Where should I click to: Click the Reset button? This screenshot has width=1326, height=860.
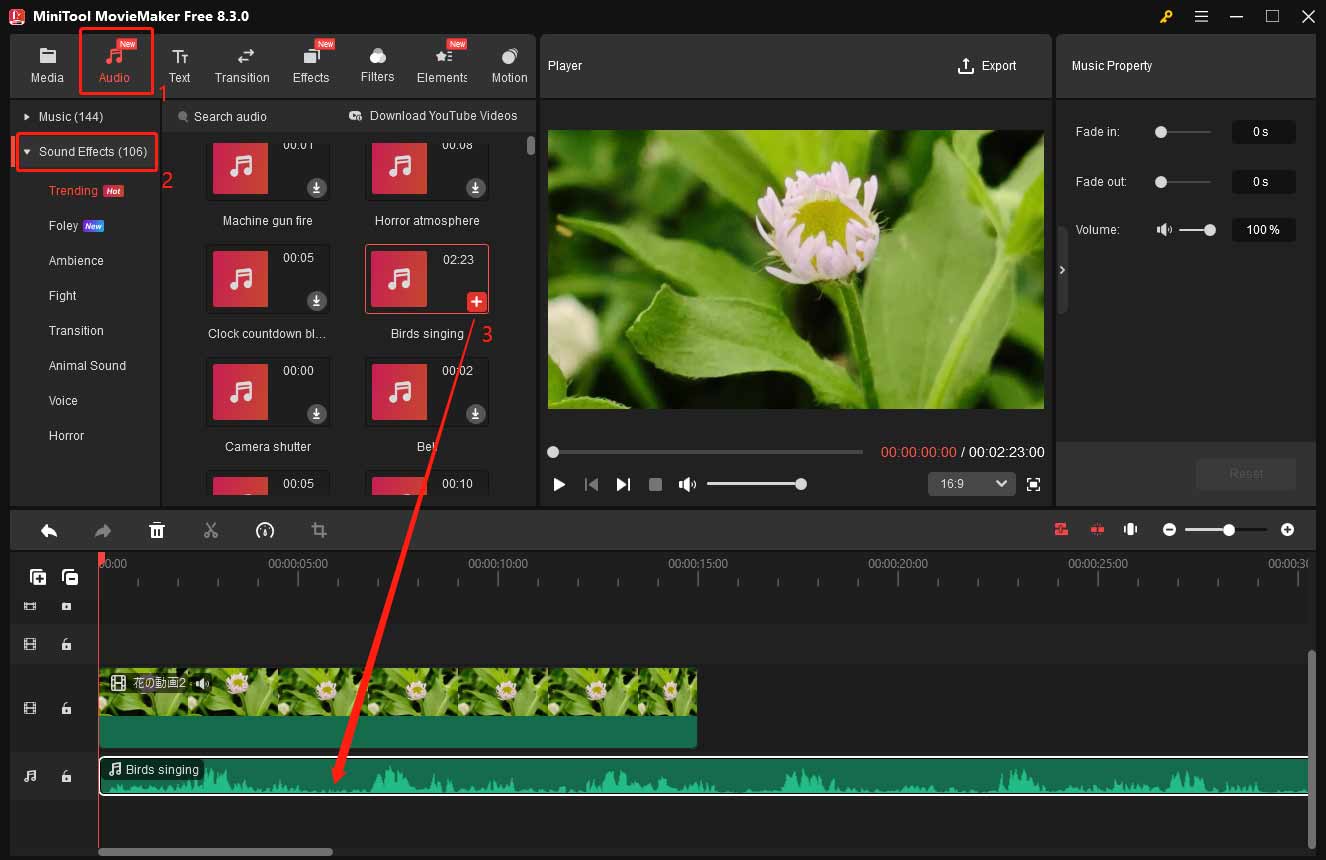[x=1246, y=474]
